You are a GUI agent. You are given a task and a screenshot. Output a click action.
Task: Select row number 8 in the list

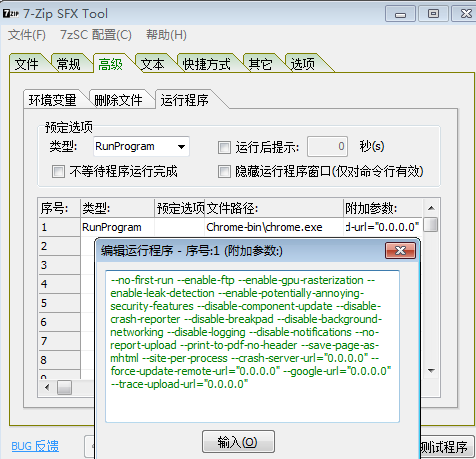[x=59, y=360]
